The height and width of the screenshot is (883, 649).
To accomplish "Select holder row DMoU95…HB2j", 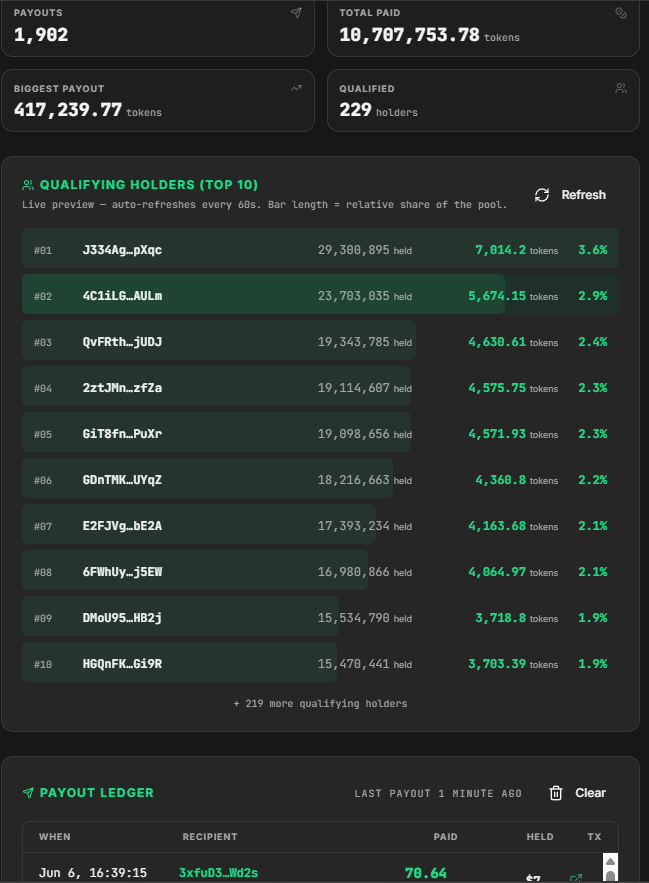I will tap(321, 617).
